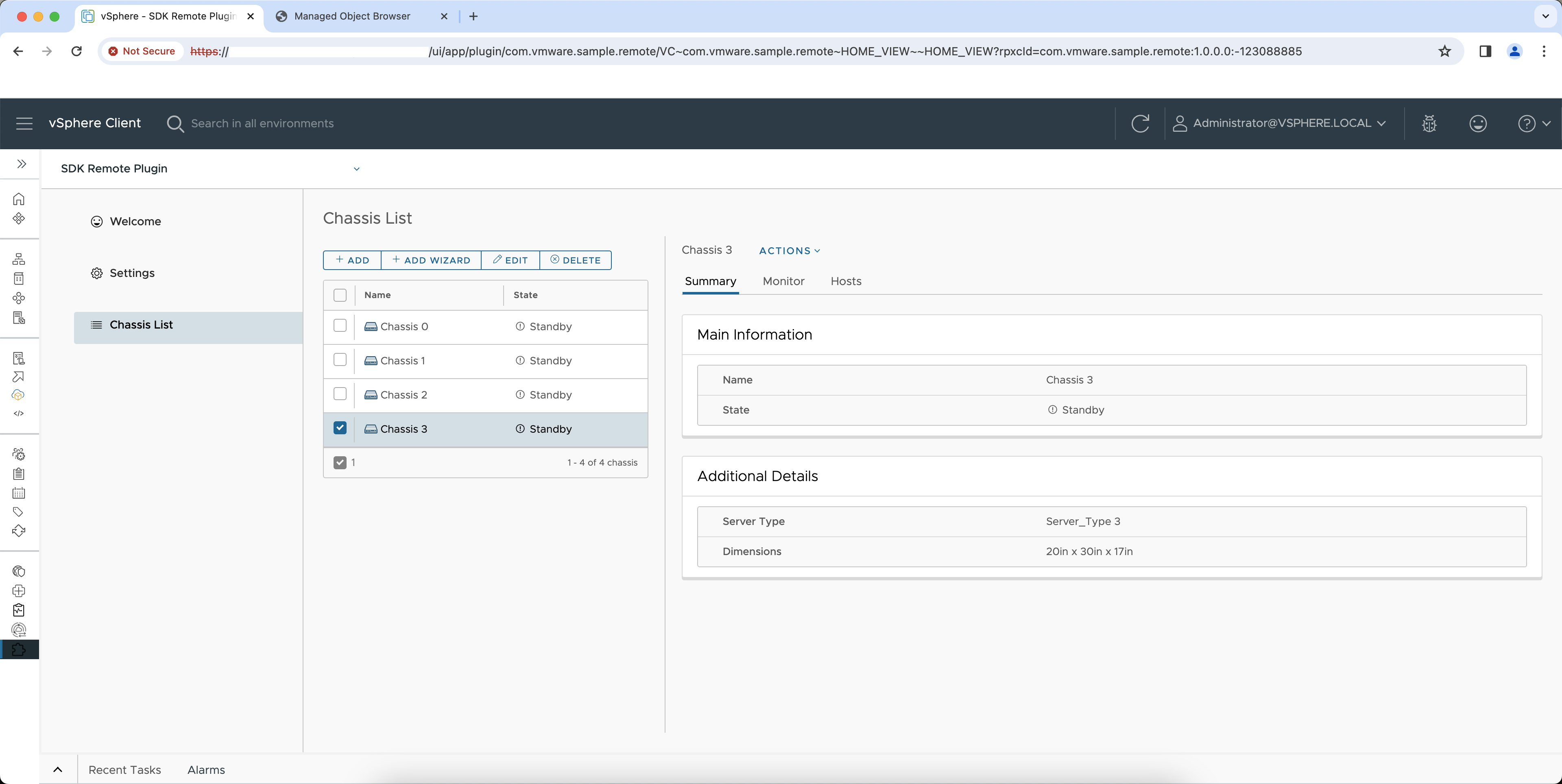Open the help dropdown chevron in top bar
Screen dimensions: 1562x784
1546,123
